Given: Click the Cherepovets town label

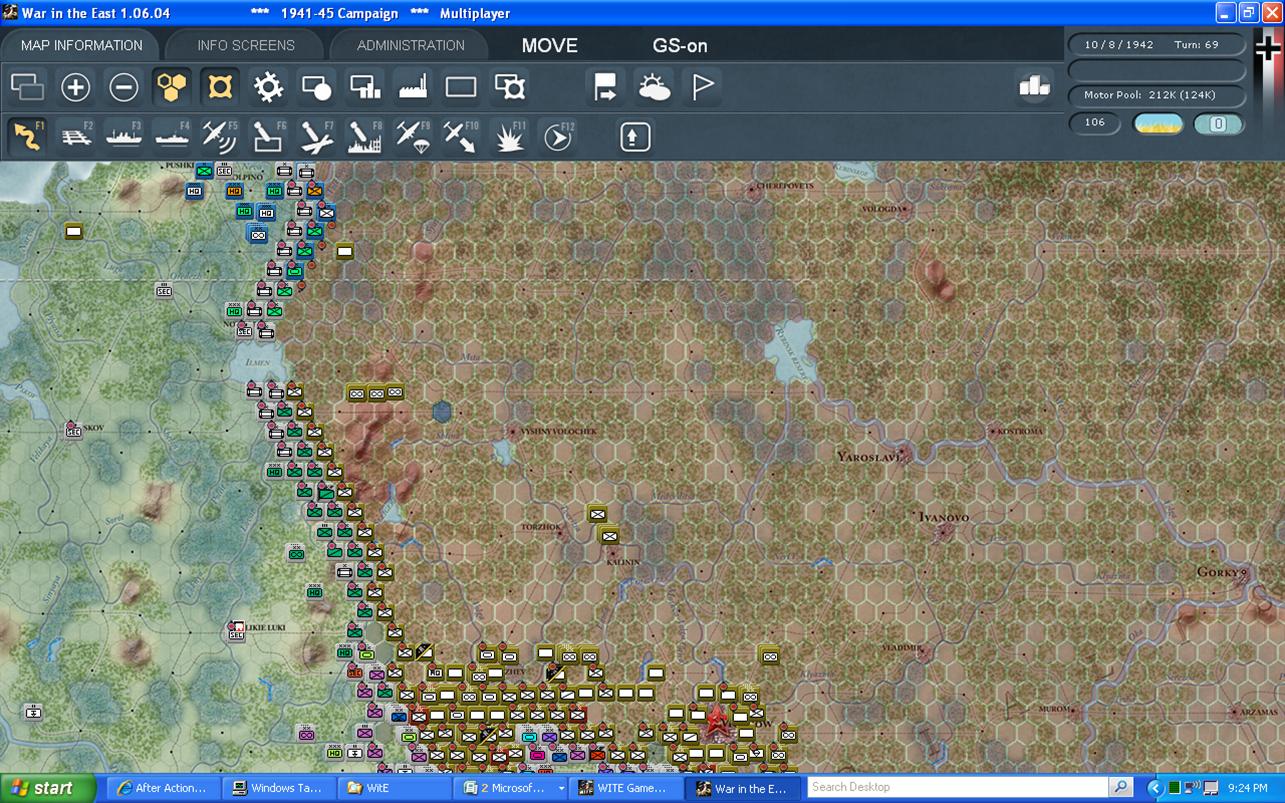Looking at the screenshot, I should [785, 186].
